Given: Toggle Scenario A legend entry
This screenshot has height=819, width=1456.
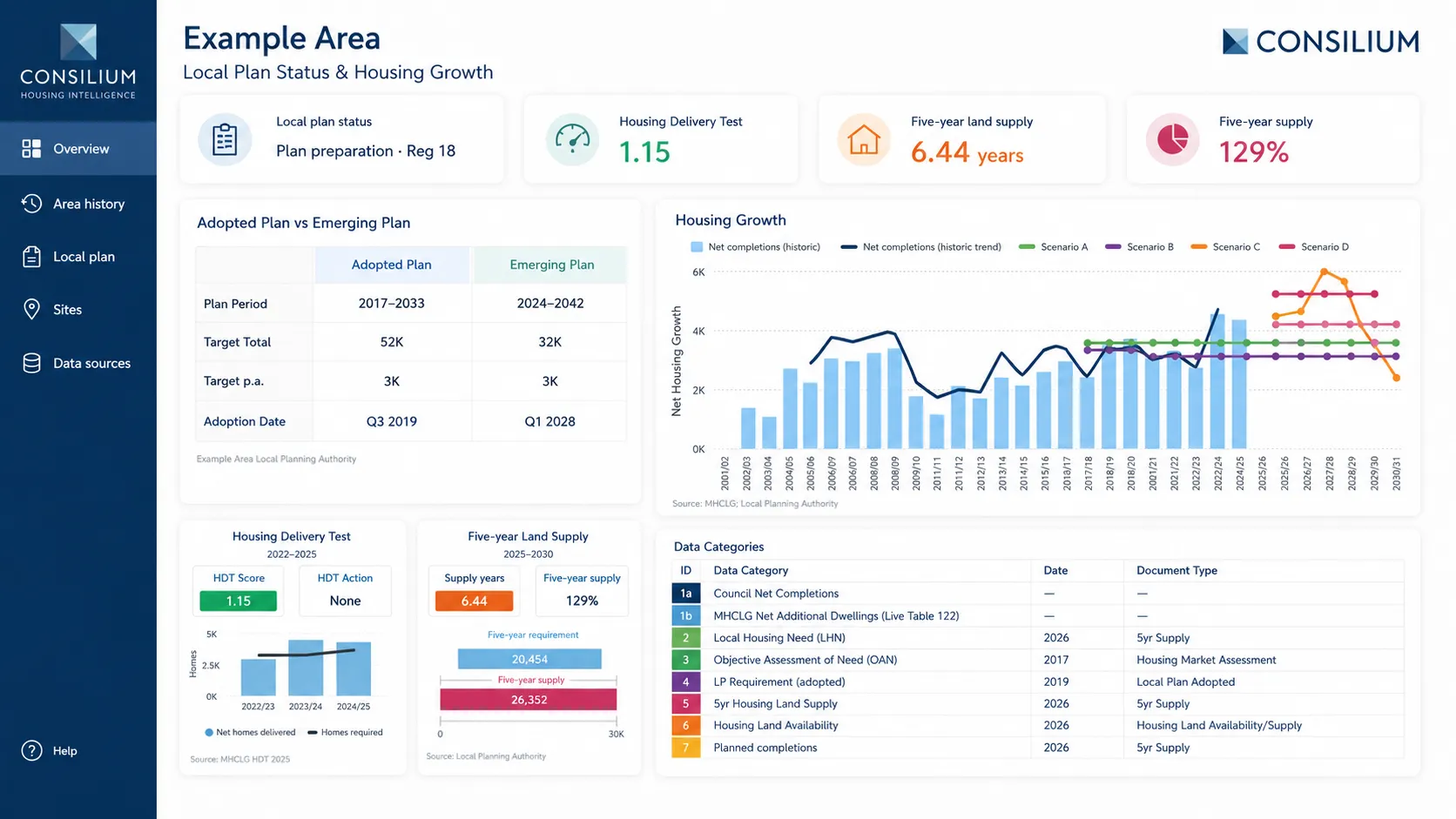Looking at the screenshot, I should tap(1053, 247).
